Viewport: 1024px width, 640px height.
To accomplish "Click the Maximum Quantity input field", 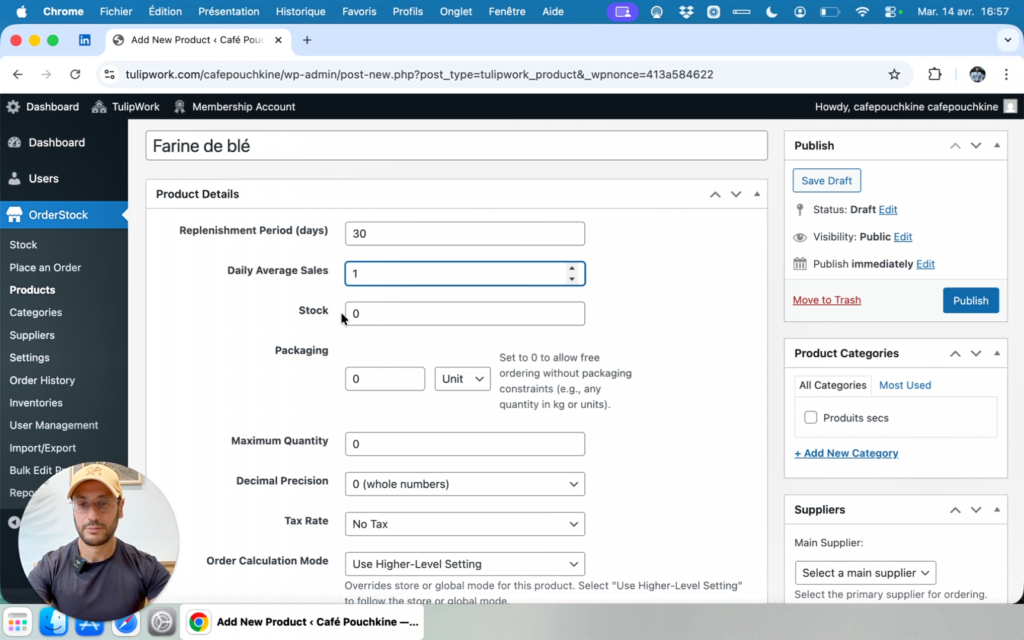I will click(x=464, y=444).
